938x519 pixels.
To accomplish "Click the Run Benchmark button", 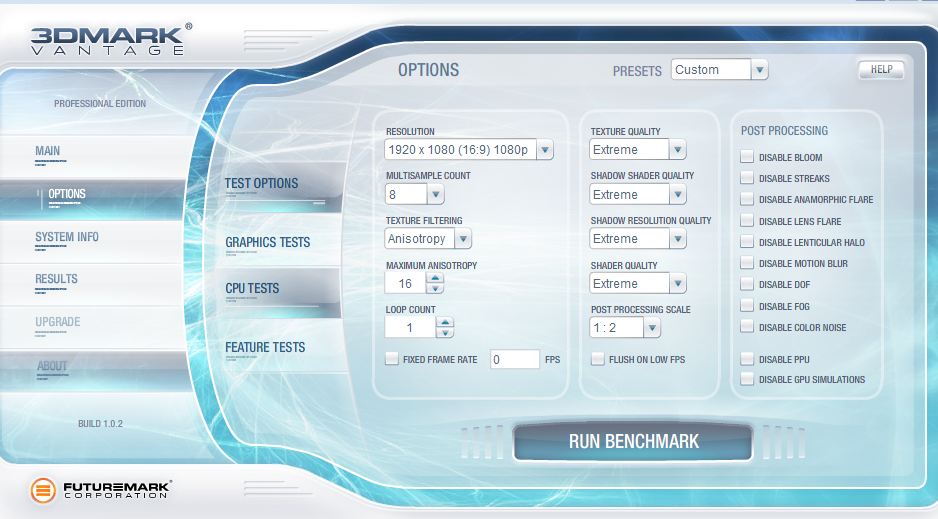I will [x=633, y=442].
